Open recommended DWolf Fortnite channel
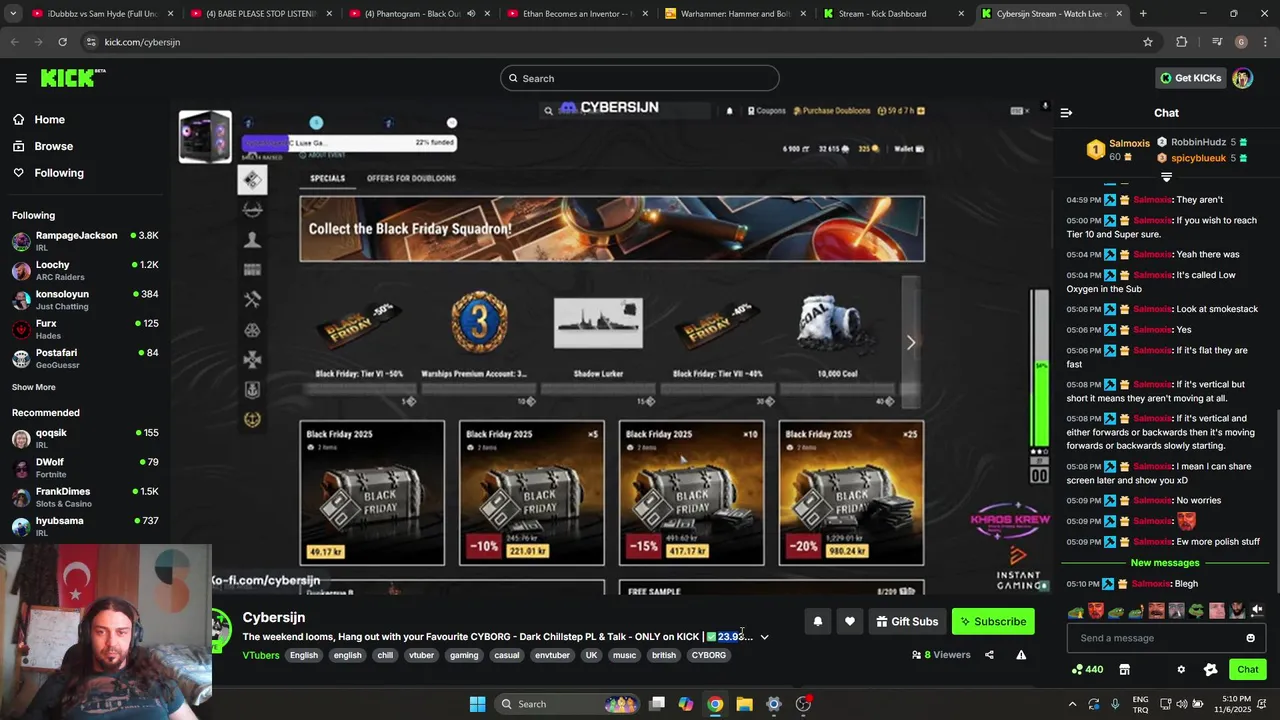Image resolution: width=1280 pixels, height=720 pixels. (x=85, y=467)
